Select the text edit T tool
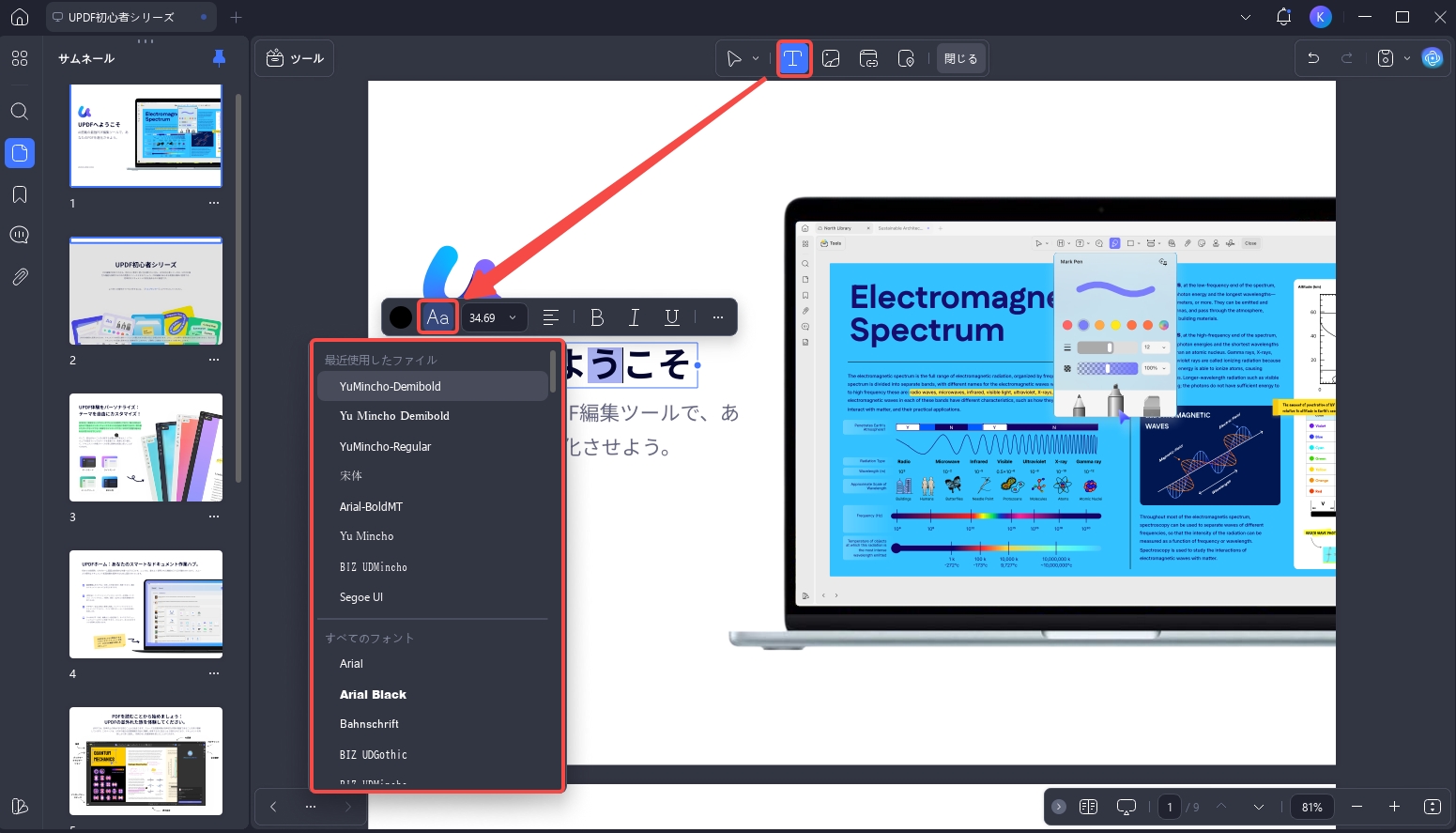The height and width of the screenshot is (833, 1456). pos(794,58)
